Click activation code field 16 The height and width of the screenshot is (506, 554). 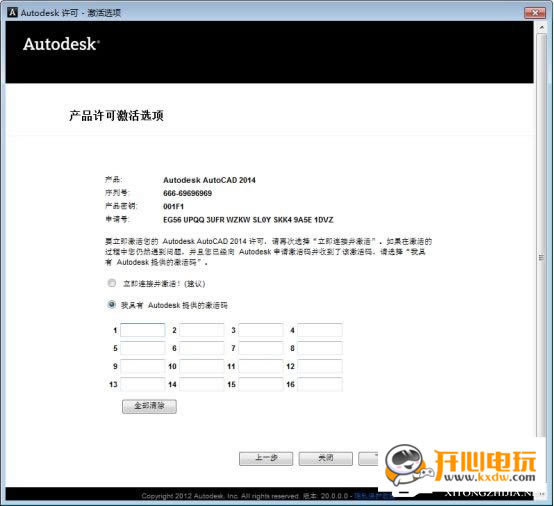(320, 384)
